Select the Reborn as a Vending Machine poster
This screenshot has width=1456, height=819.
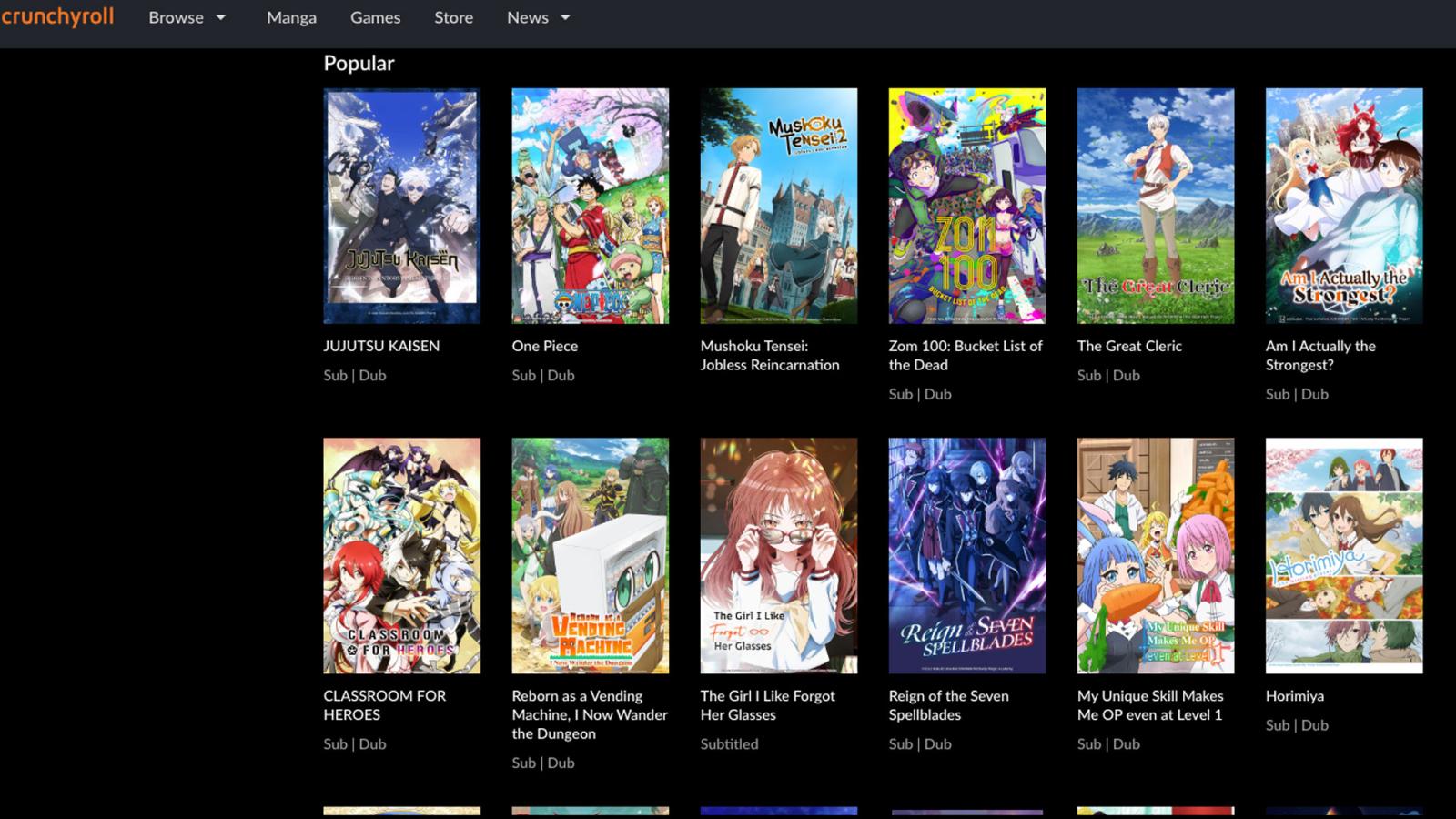point(590,556)
